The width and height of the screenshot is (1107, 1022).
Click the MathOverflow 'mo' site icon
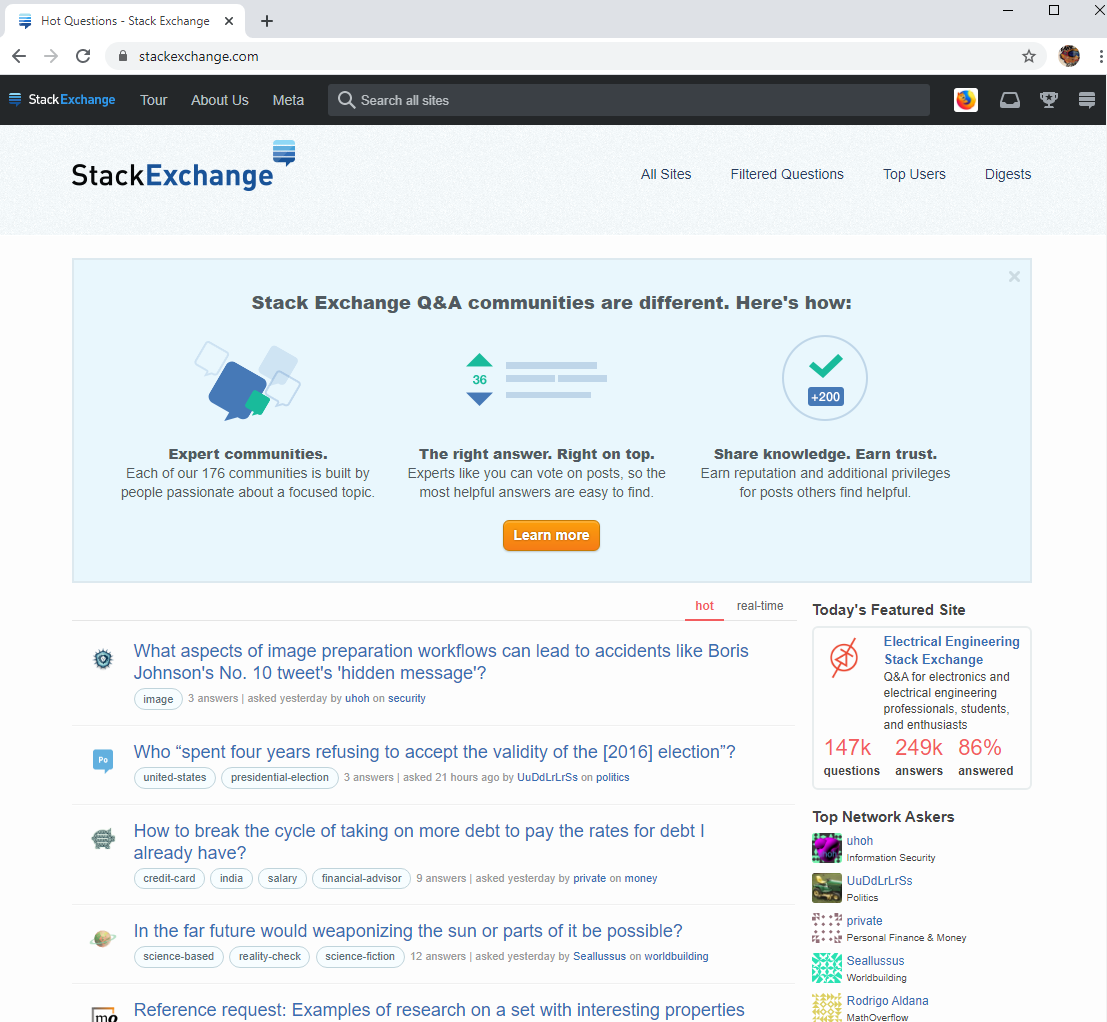pyautogui.click(x=103, y=1015)
